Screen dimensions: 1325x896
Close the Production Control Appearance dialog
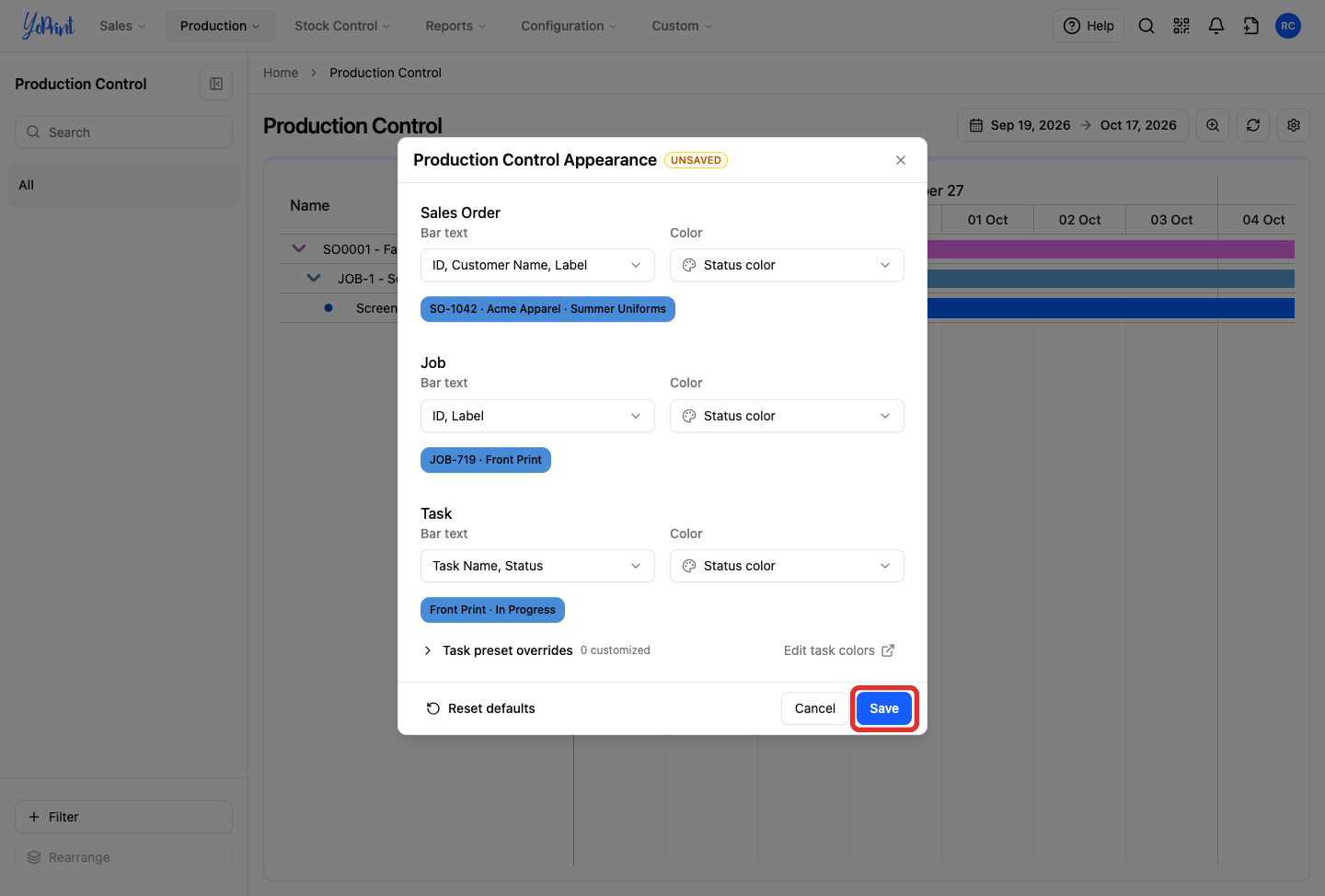(901, 160)
